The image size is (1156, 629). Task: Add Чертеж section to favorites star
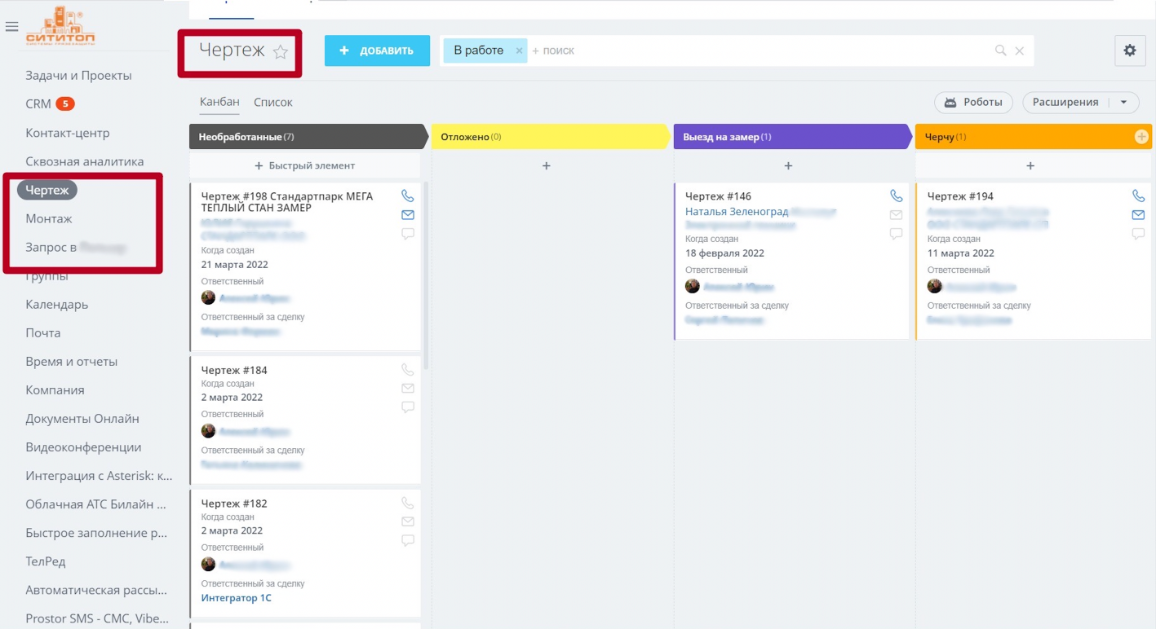(x=280, y=52)
